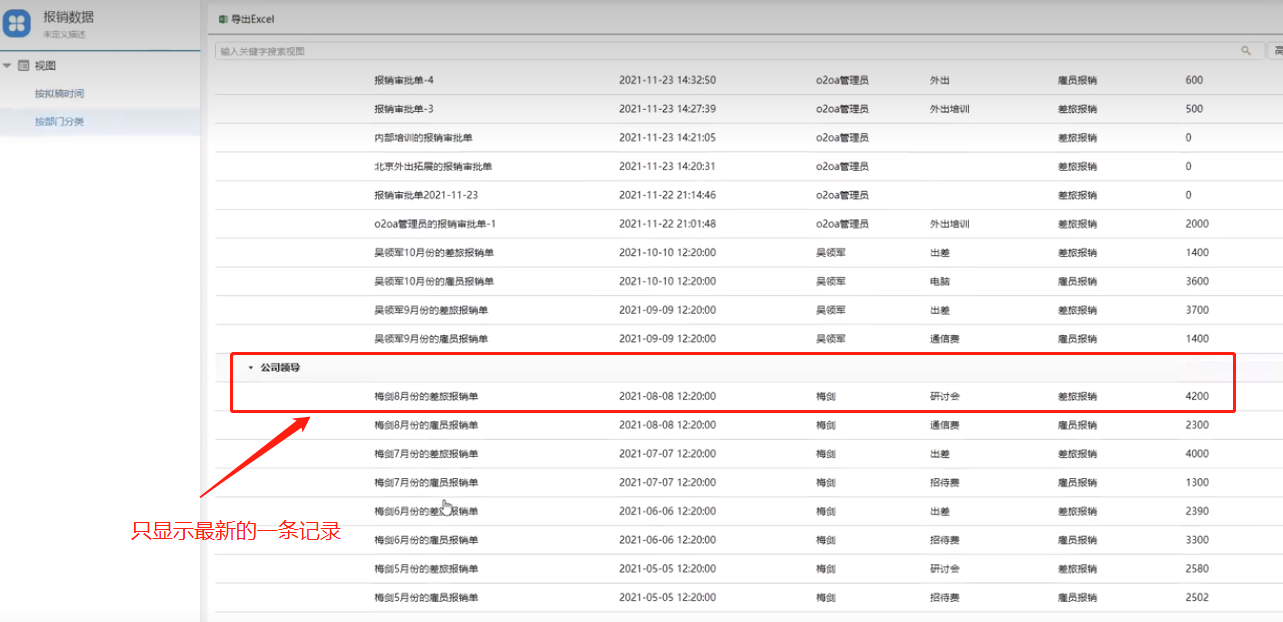Viewport: 1283px width, 622px height.
Task: Click the magnifier search icon
Action: click(1246, 50)
